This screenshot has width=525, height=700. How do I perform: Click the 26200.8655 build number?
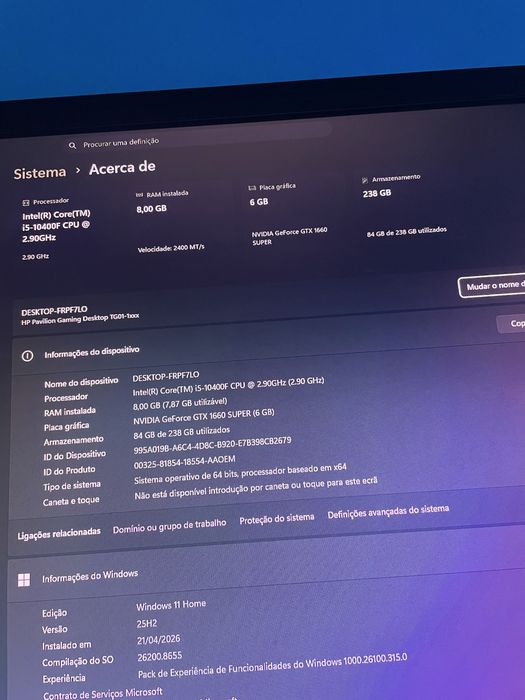(160, 657)
